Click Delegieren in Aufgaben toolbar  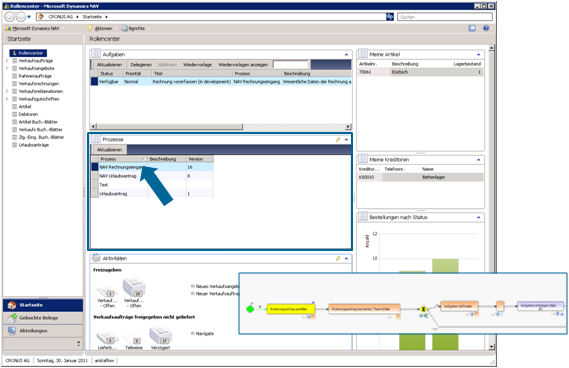pos(141,65)
